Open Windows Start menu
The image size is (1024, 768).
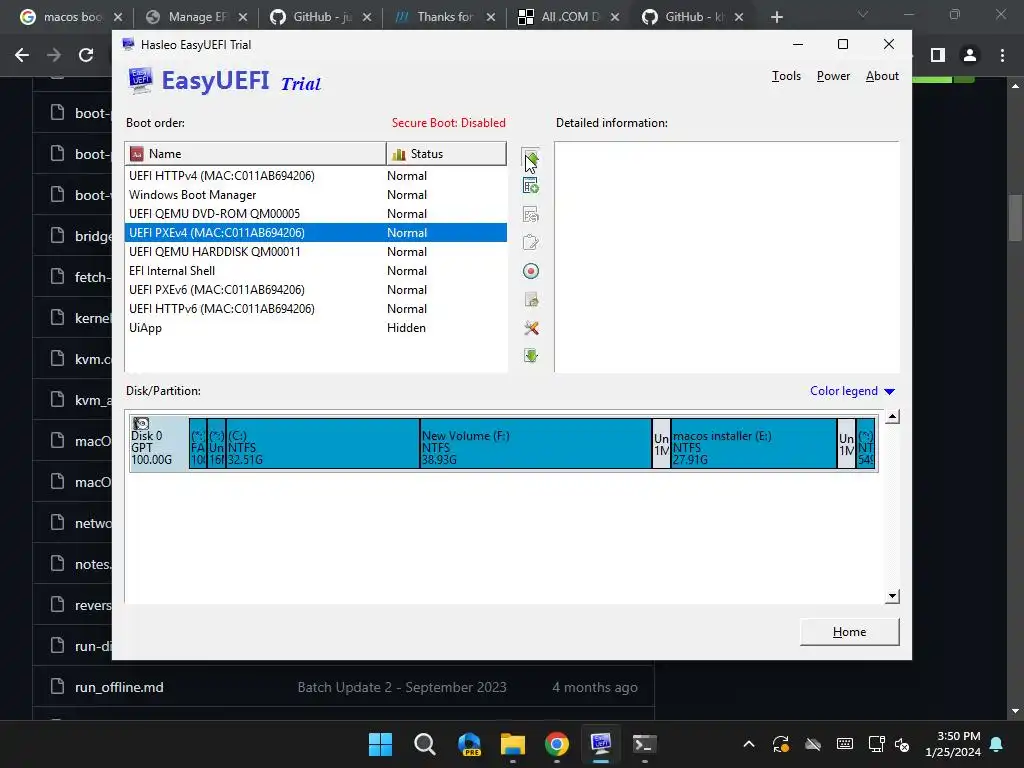pyautogui.click(x=380, y=744)
